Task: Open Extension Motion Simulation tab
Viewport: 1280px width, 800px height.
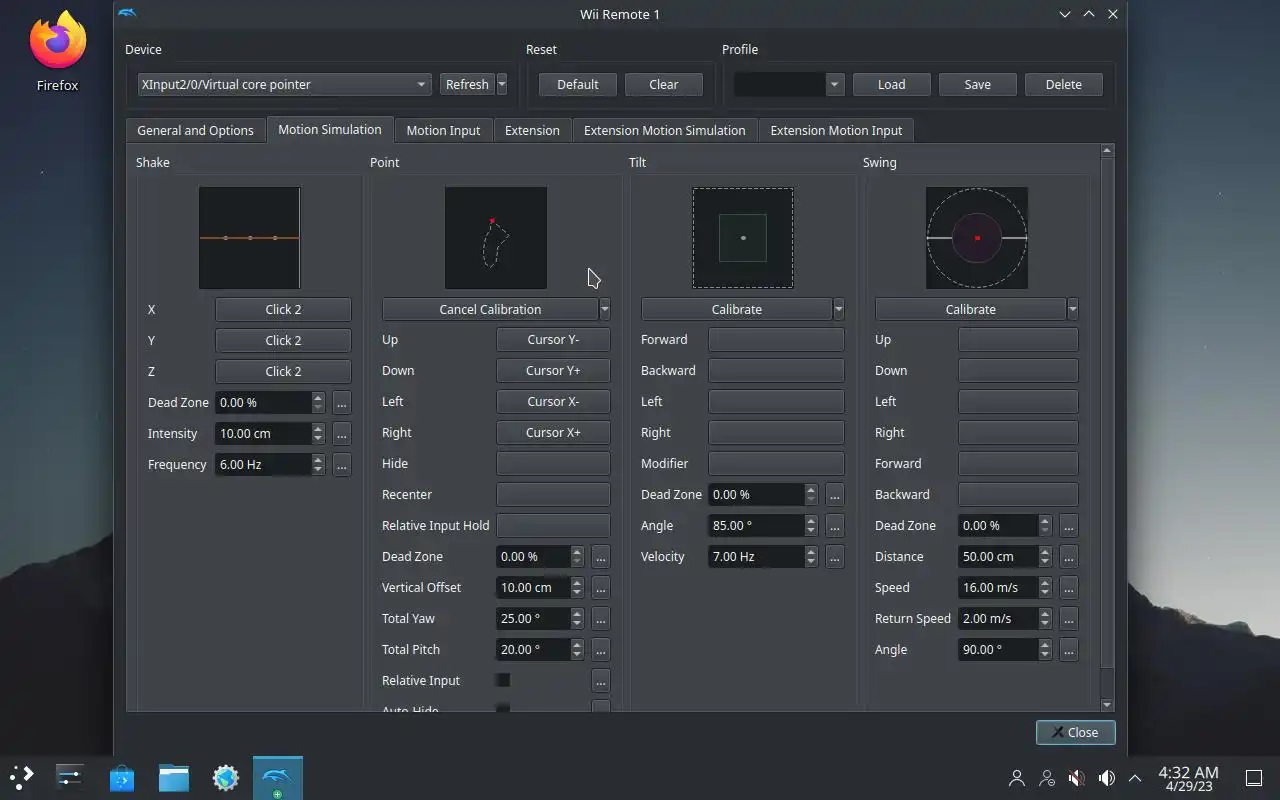Action: tap(664, 130)
